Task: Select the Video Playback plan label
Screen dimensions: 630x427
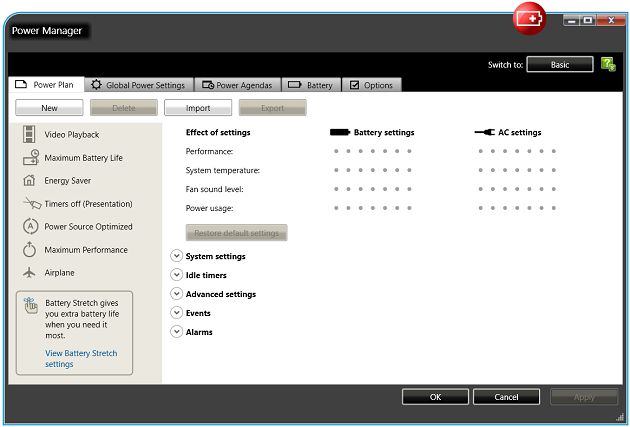Action: click(72, 135)
